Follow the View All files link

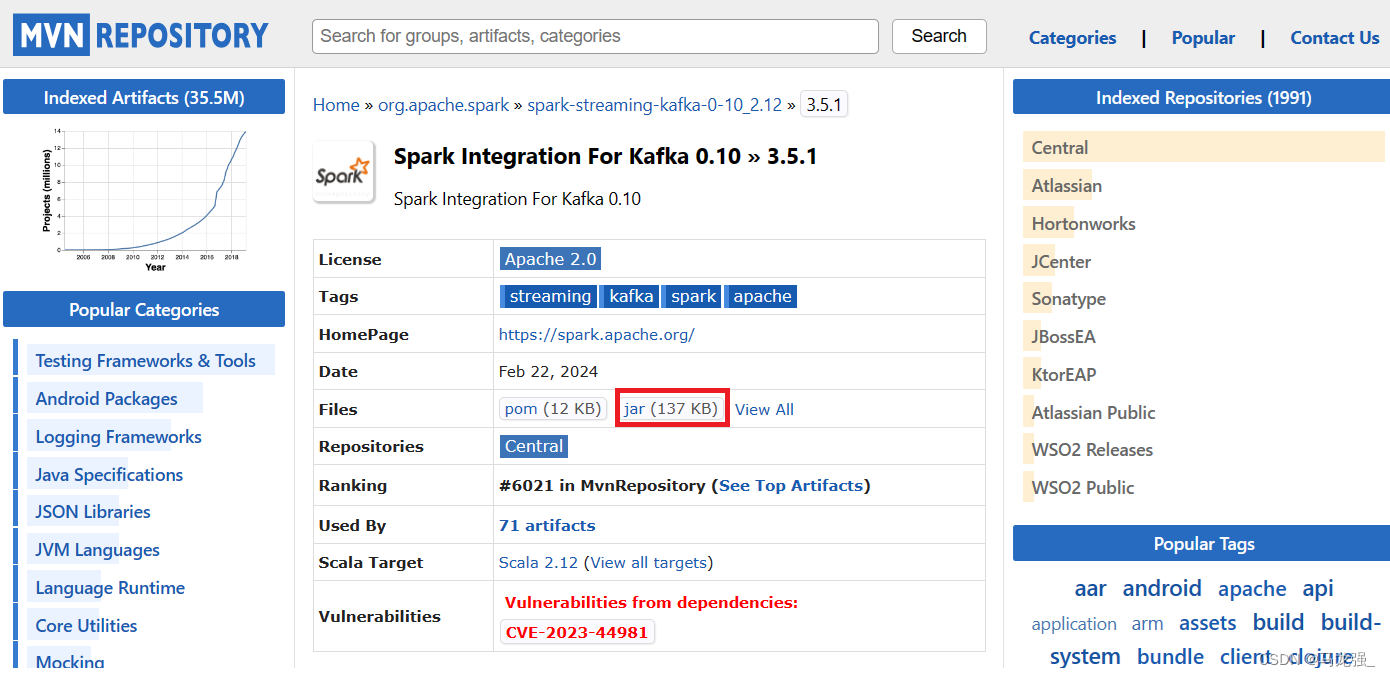click(764, 409)
